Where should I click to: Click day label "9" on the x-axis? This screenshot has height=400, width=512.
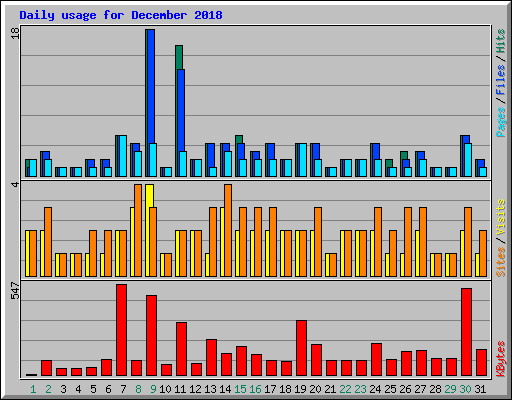point(153,389)
